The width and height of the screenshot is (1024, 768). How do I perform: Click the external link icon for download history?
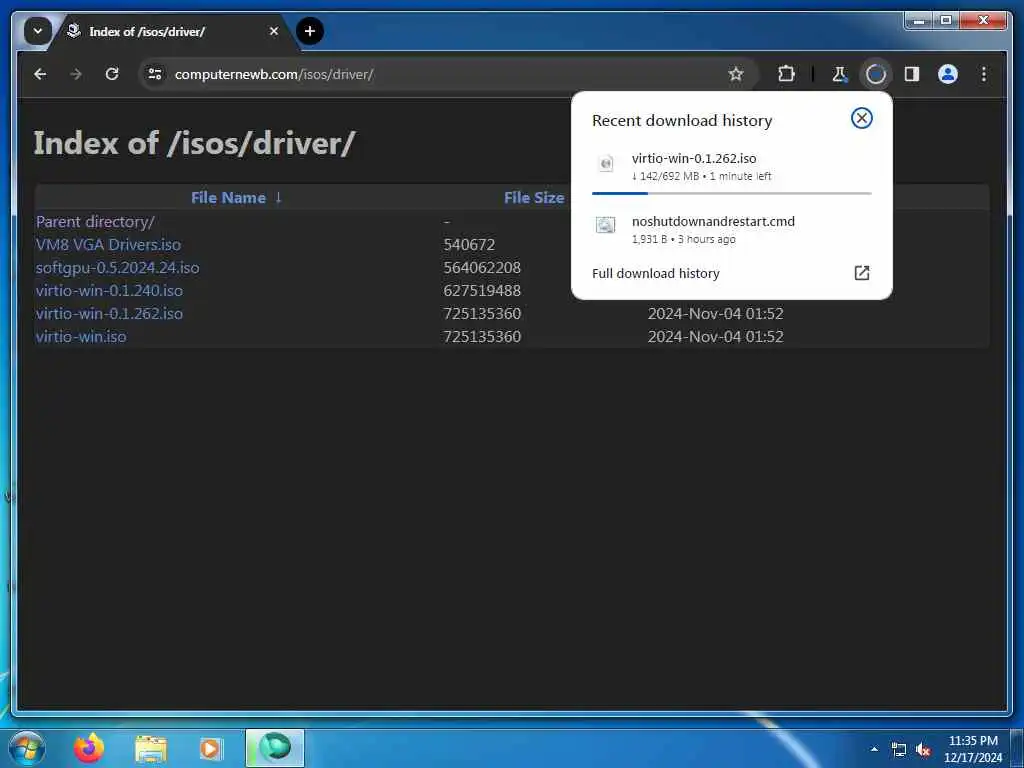(861, 273)
